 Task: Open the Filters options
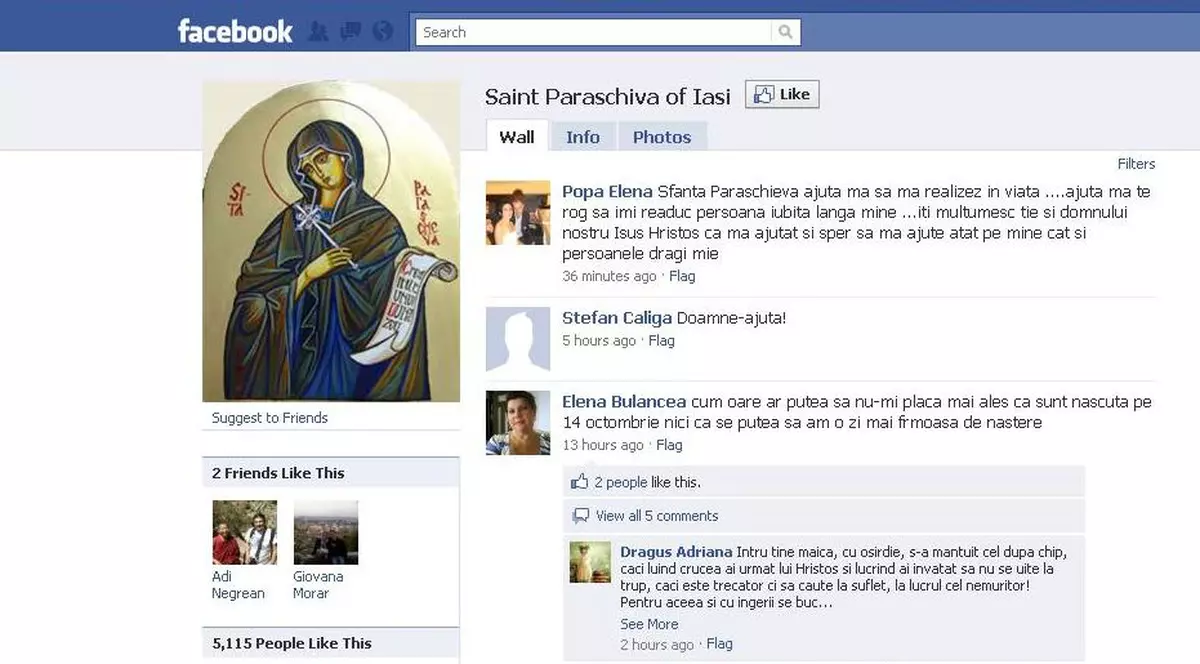coord(1137,163)
